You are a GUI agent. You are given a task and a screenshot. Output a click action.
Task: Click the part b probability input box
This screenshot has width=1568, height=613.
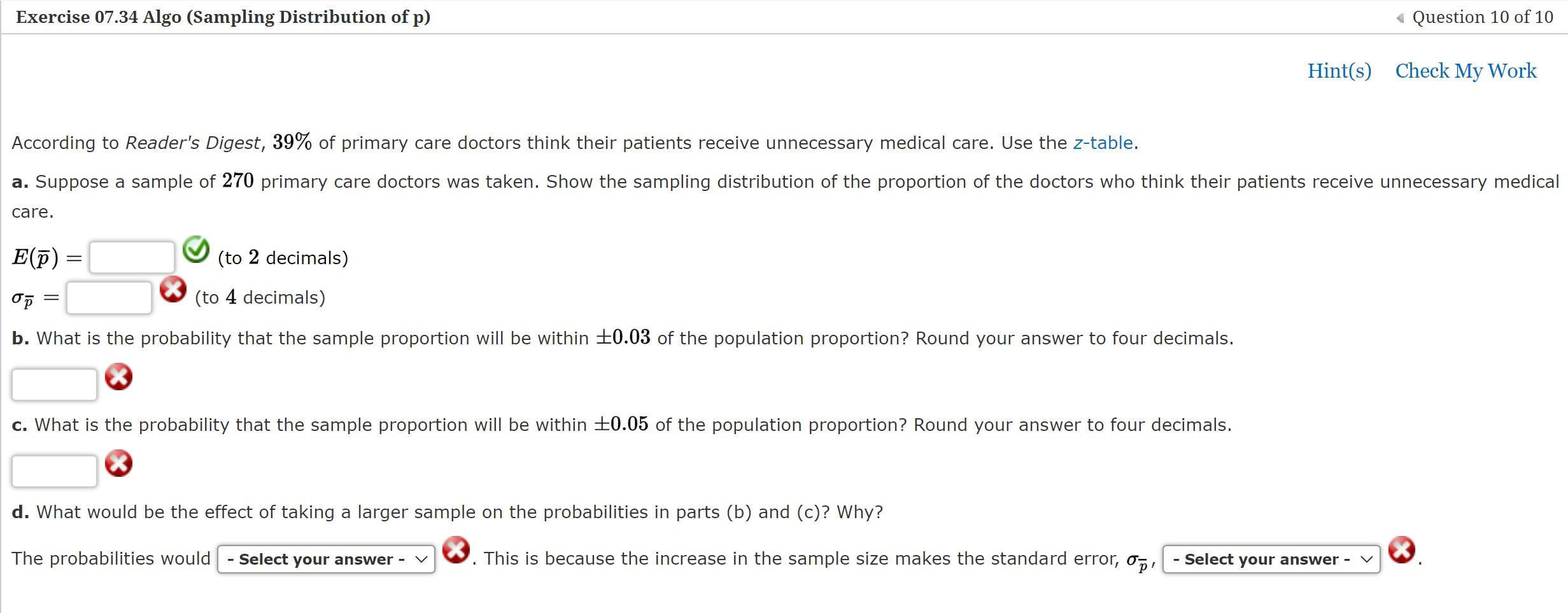click(x=54, y=383)
